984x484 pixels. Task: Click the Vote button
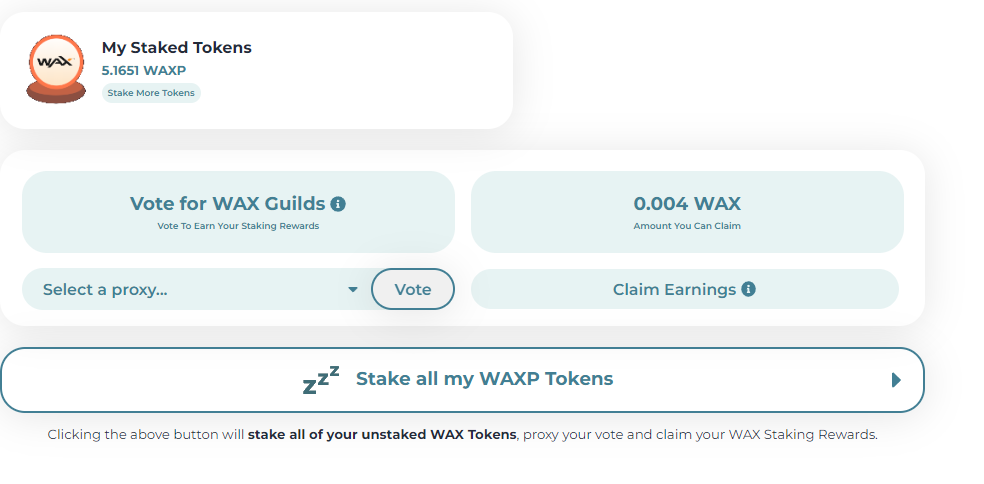[412, 289]
